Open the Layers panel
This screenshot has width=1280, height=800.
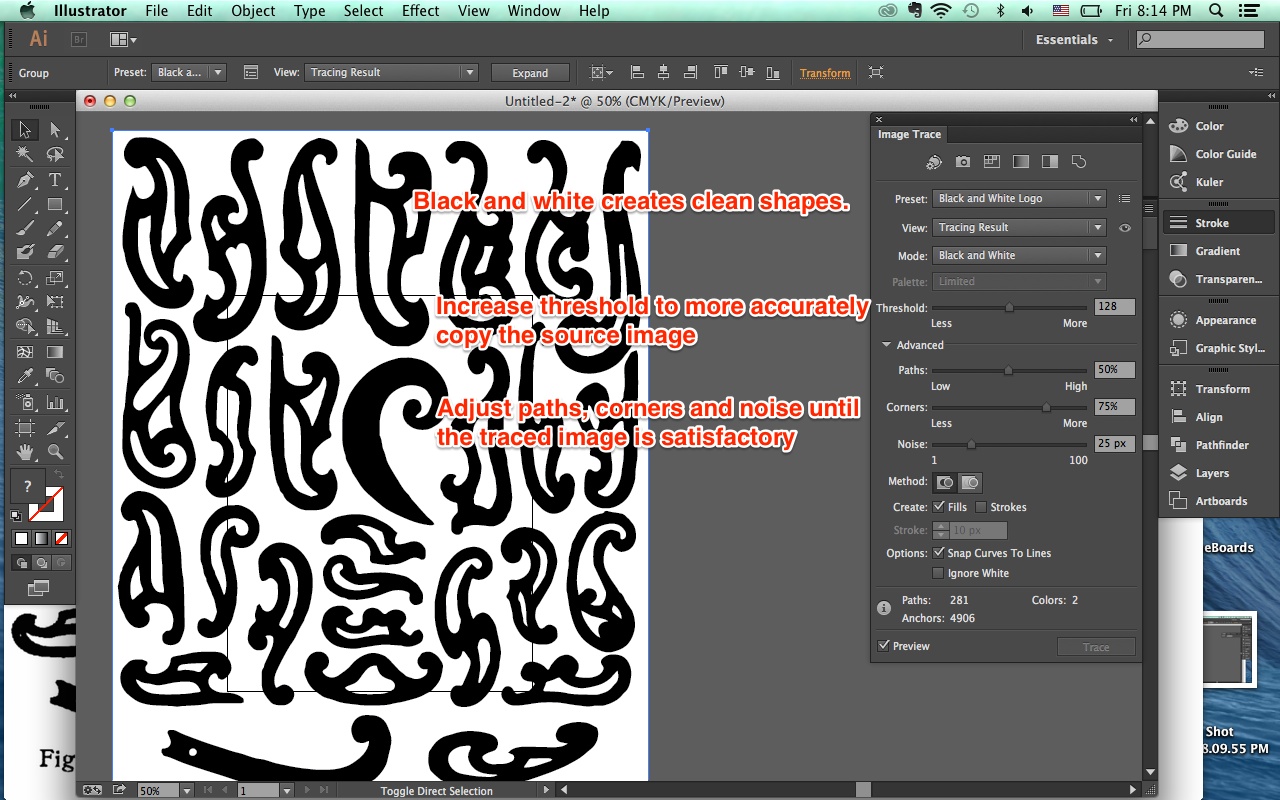(1212, 473)
